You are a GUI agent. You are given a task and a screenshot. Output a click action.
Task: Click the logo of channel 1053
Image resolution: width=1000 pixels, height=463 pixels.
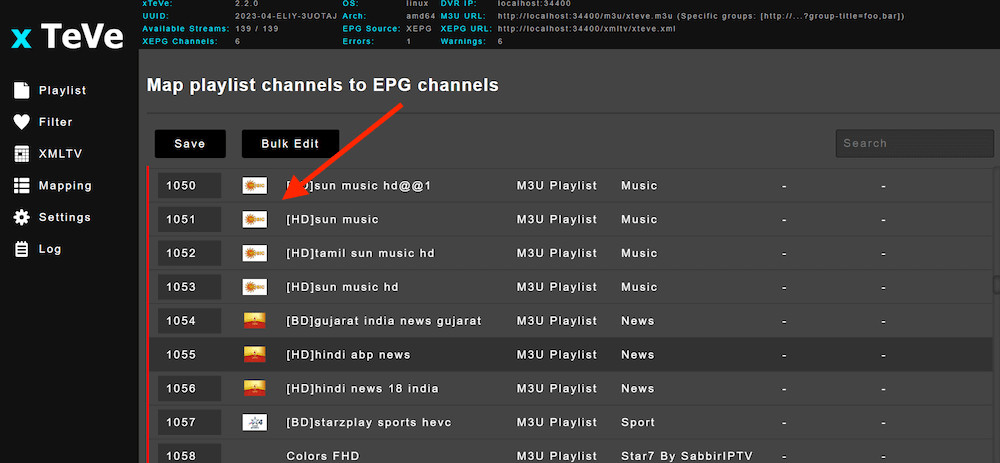click(254, 287)
